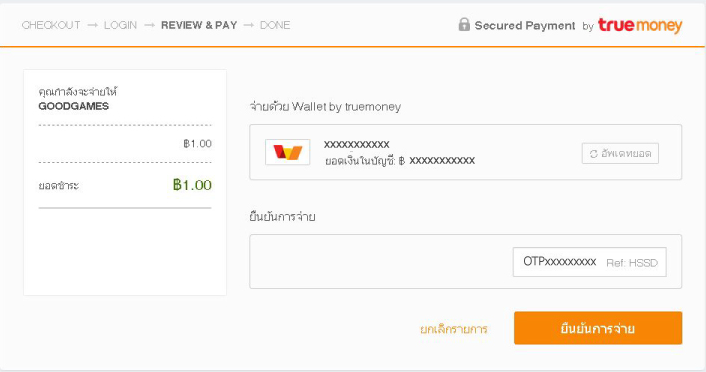This screenshot has width=706, height=372.
Task: Click the GOODGAMES merchant name
Action: pos(73,106)
